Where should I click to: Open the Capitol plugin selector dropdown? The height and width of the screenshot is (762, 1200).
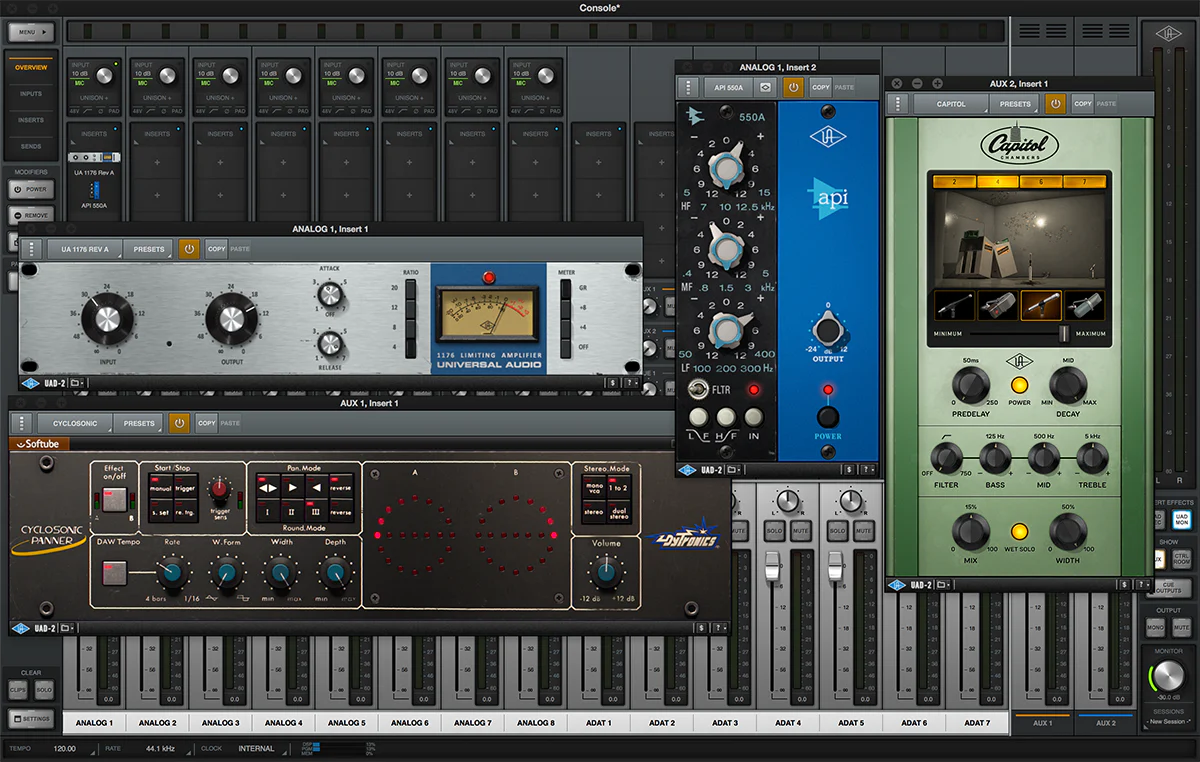click(x=951, y=104)
